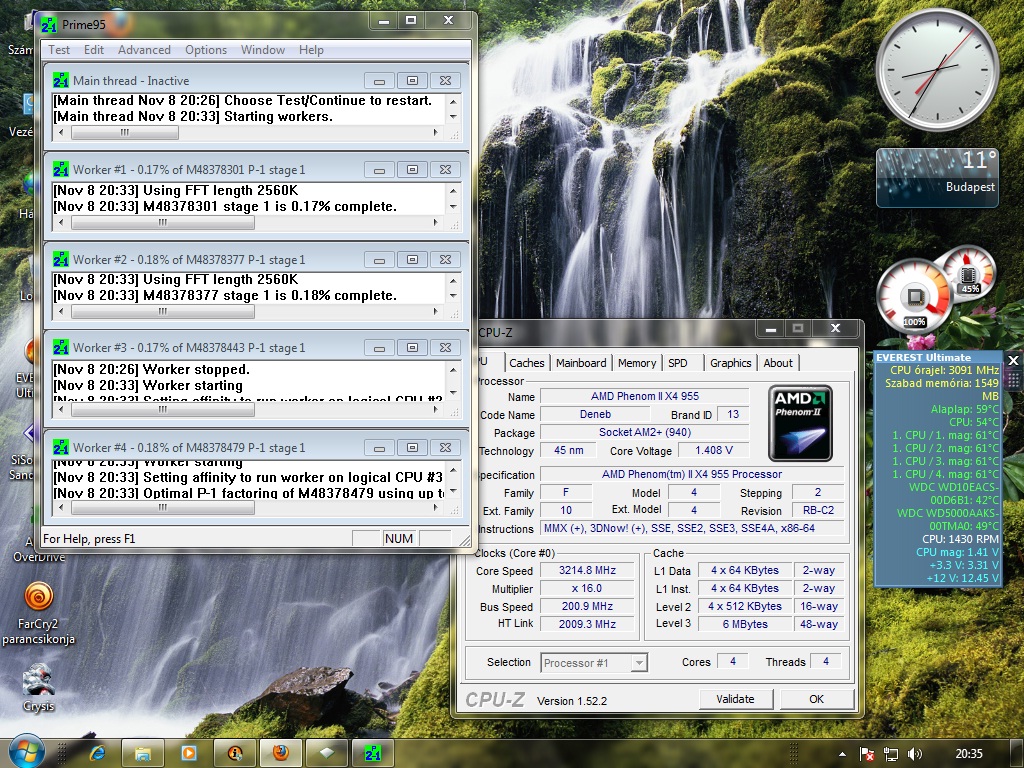This screenshot has width=1024, height=768.
Task: Open the Window menu in Prime95
Action: (x=263, y=50)
